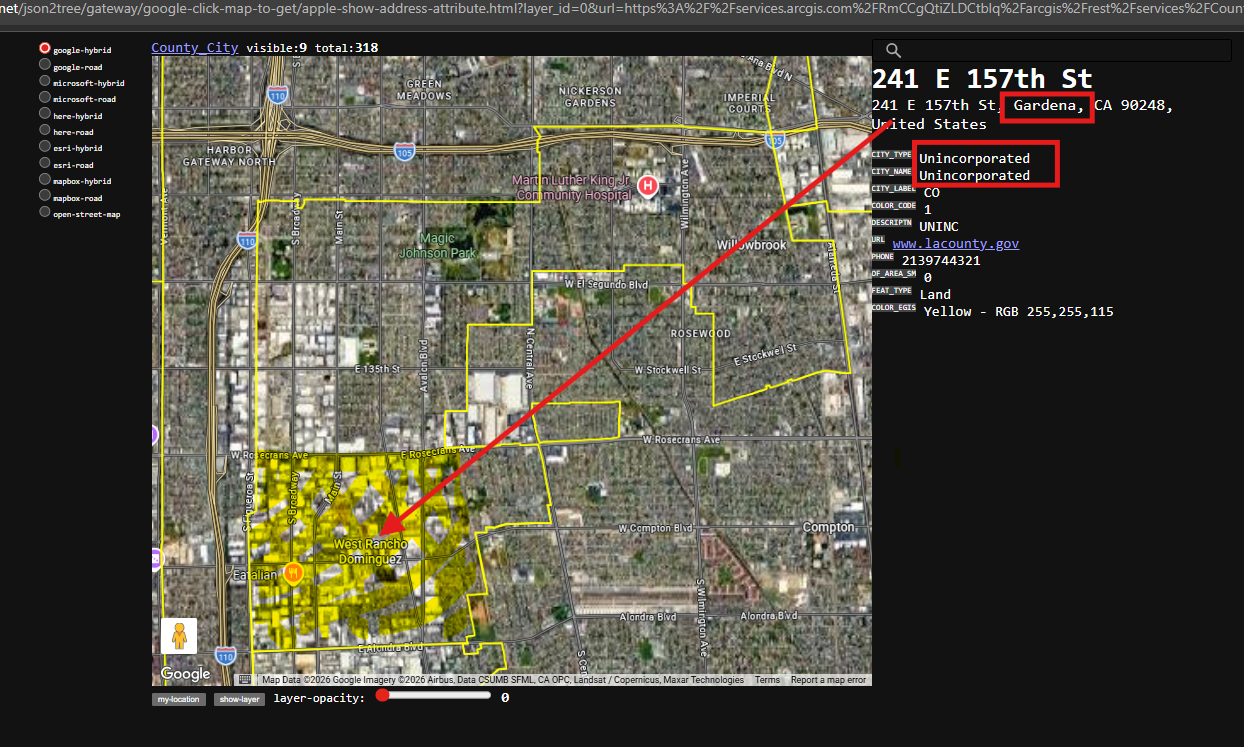Click the orange restaurant marker near Eatalian
The width and height of the screenshot is (1244, 747).
pyautogui.click(x=293, y=573)
